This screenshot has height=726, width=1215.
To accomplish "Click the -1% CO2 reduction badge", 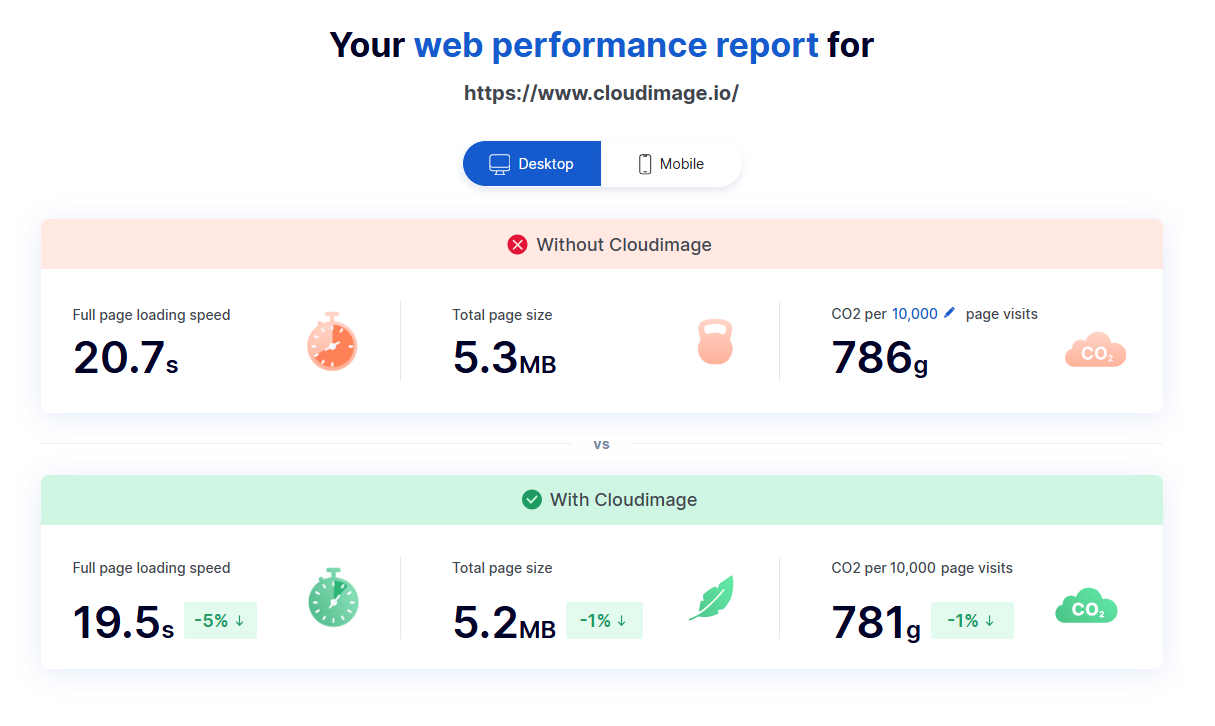I will click(972, 620).
